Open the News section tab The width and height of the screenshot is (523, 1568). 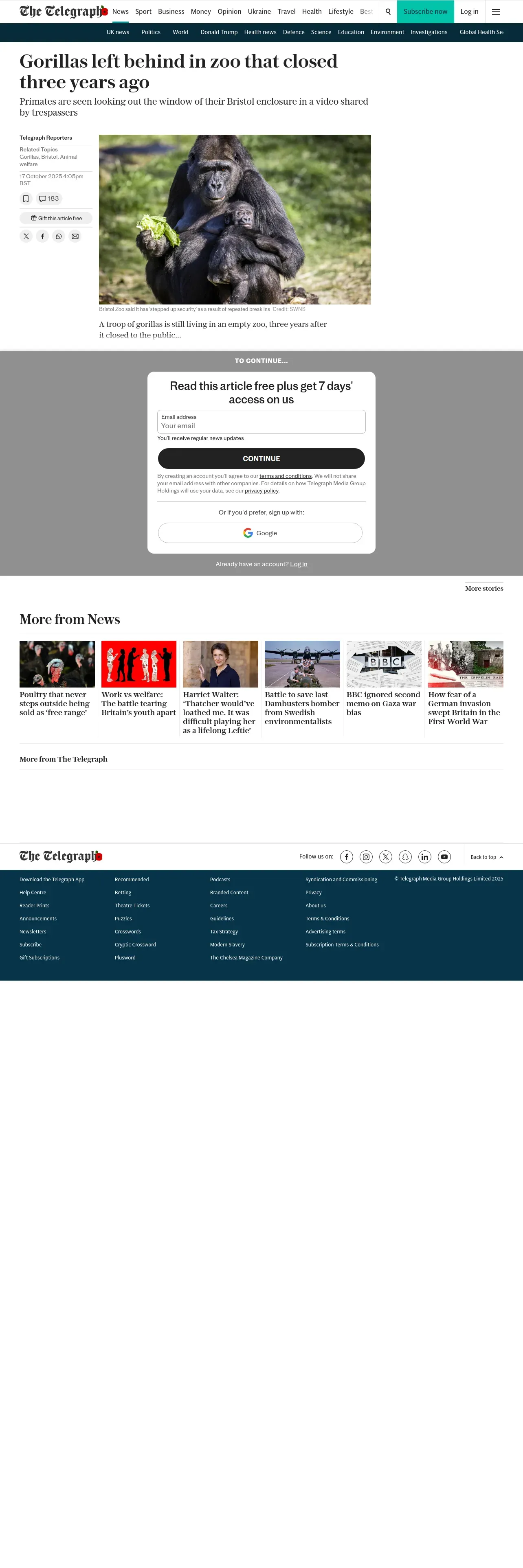click(x=121, y=11)
